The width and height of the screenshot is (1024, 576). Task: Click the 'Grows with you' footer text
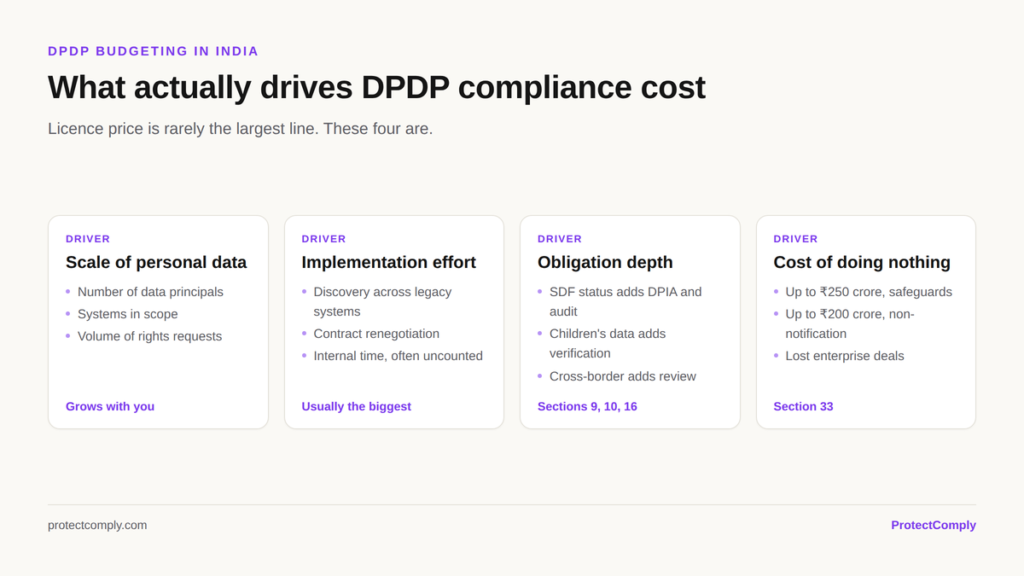tap(110, 406)
